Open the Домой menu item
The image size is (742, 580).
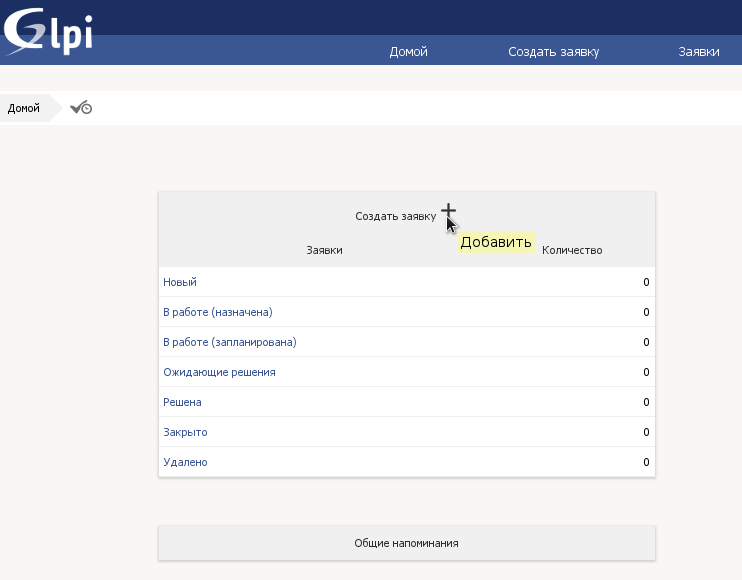[408, 52]
